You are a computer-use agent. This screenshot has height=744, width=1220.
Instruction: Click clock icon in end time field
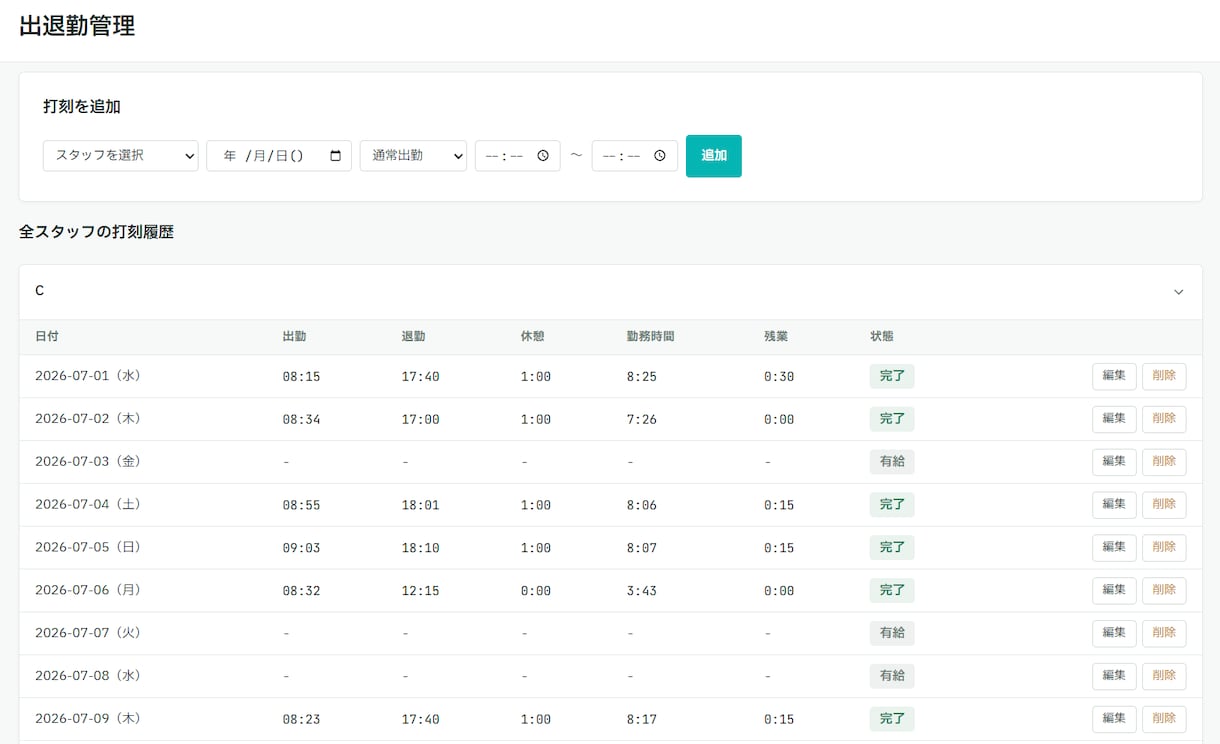point(660,156)
